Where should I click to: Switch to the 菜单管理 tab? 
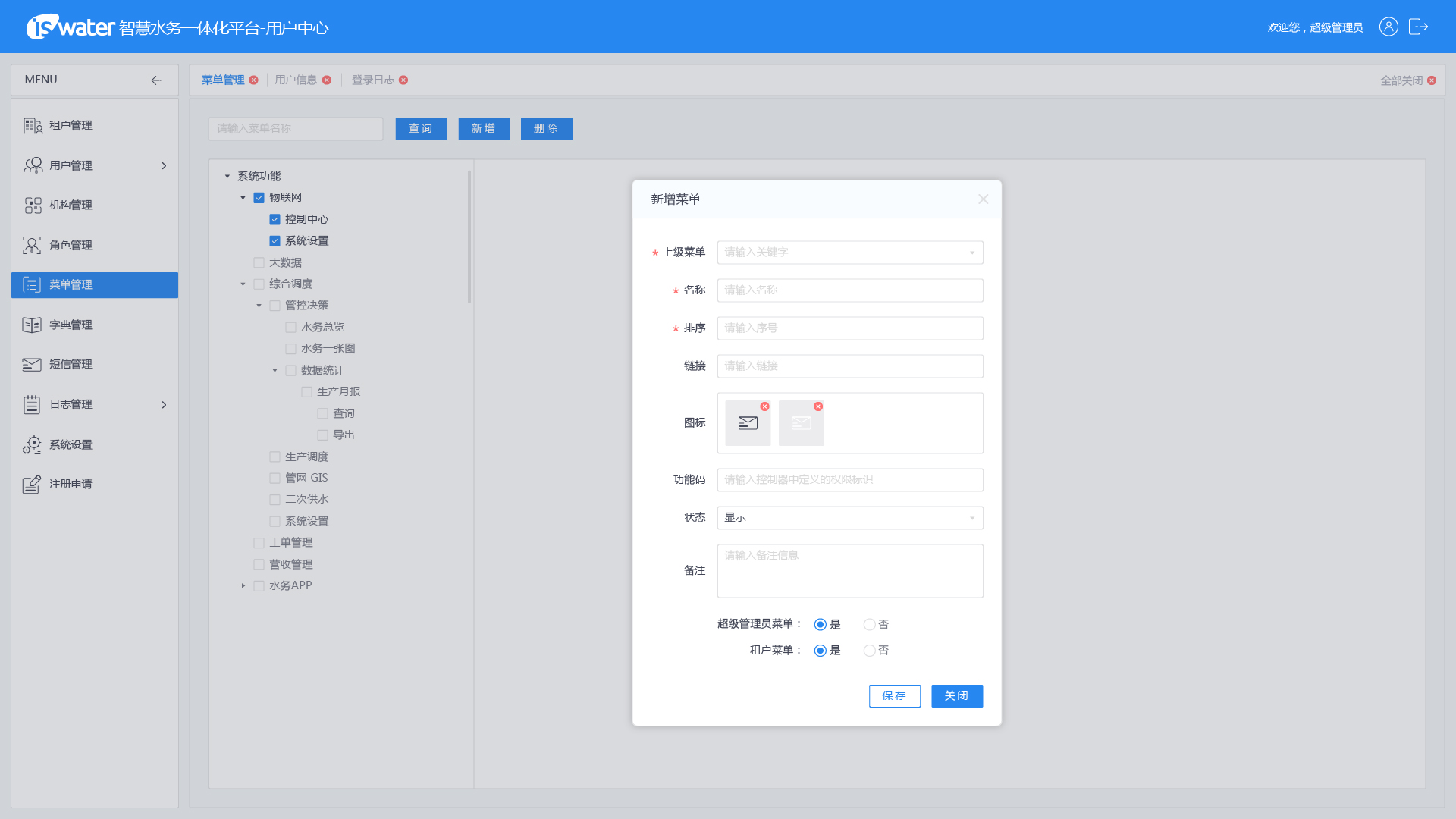(223, 80)
